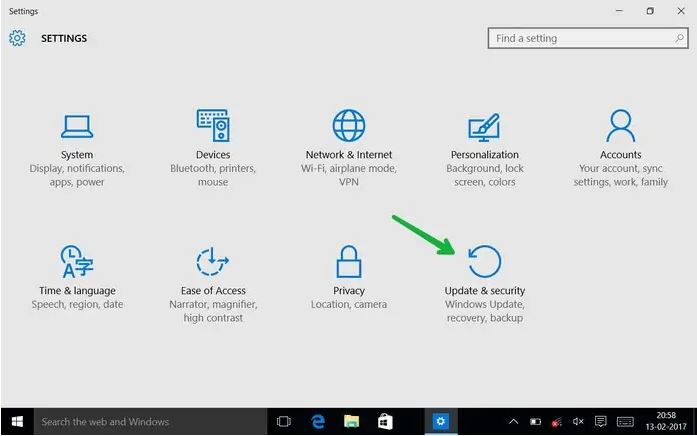Click 'Display, notifications, apps, power' description

77,175
